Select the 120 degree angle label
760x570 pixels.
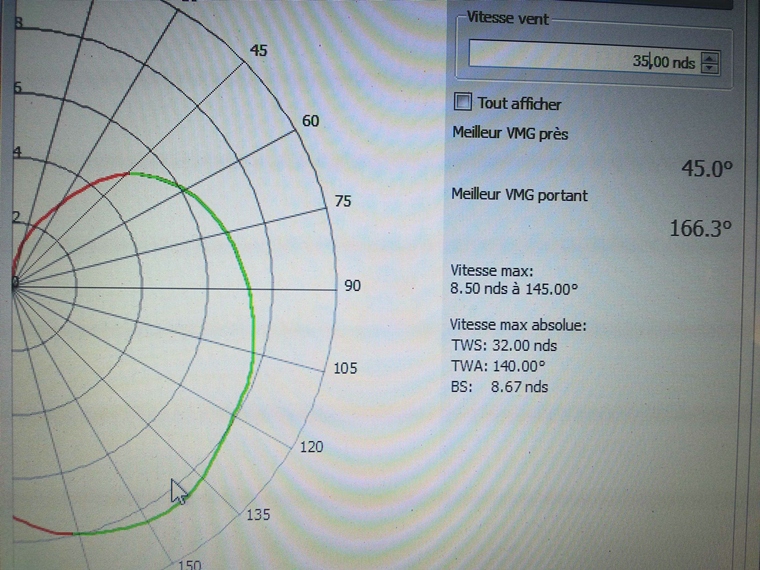[311, 446]
